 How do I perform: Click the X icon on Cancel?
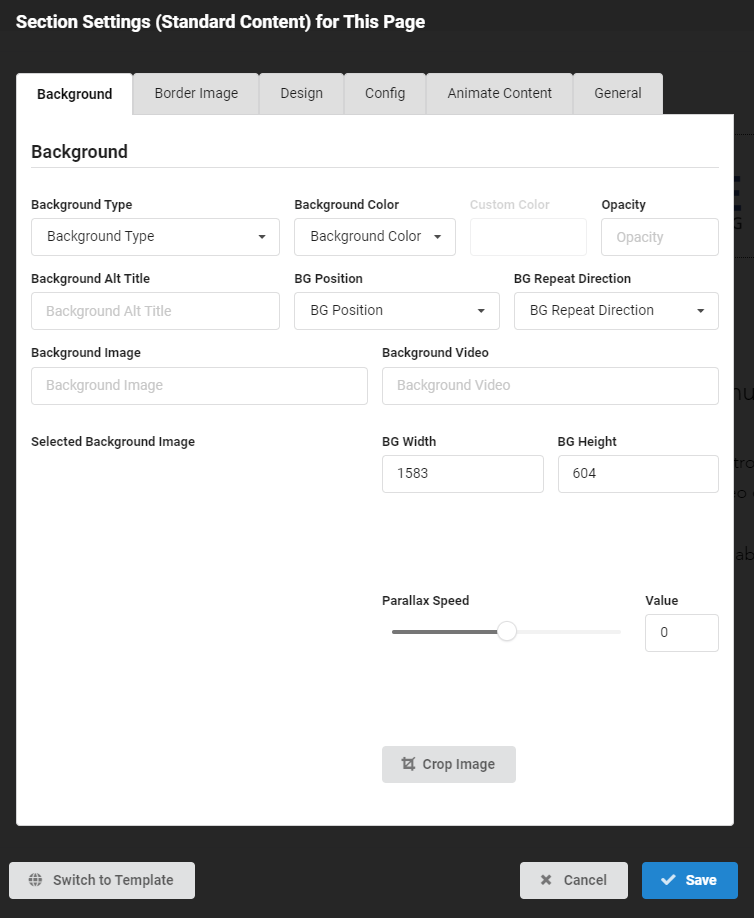pyautogui.click(x=546, y=880)
